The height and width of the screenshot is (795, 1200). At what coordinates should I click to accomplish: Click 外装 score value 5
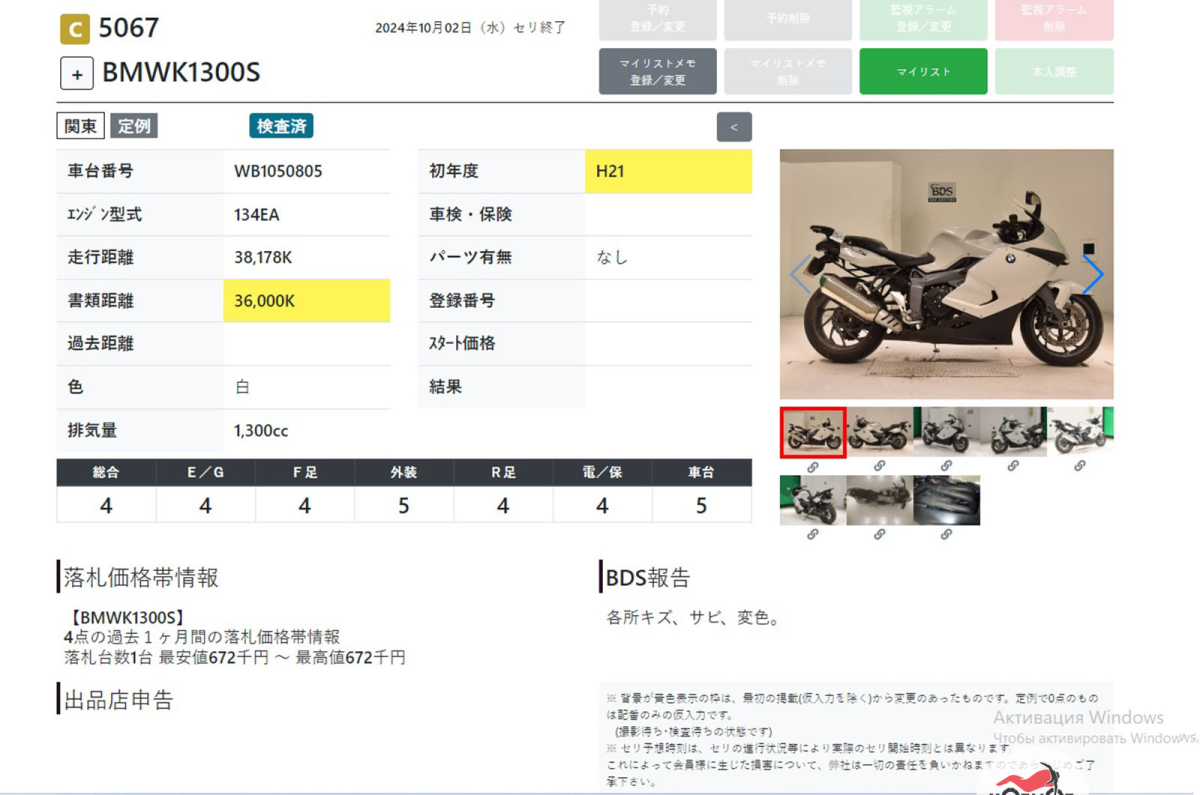pos(404,505)
